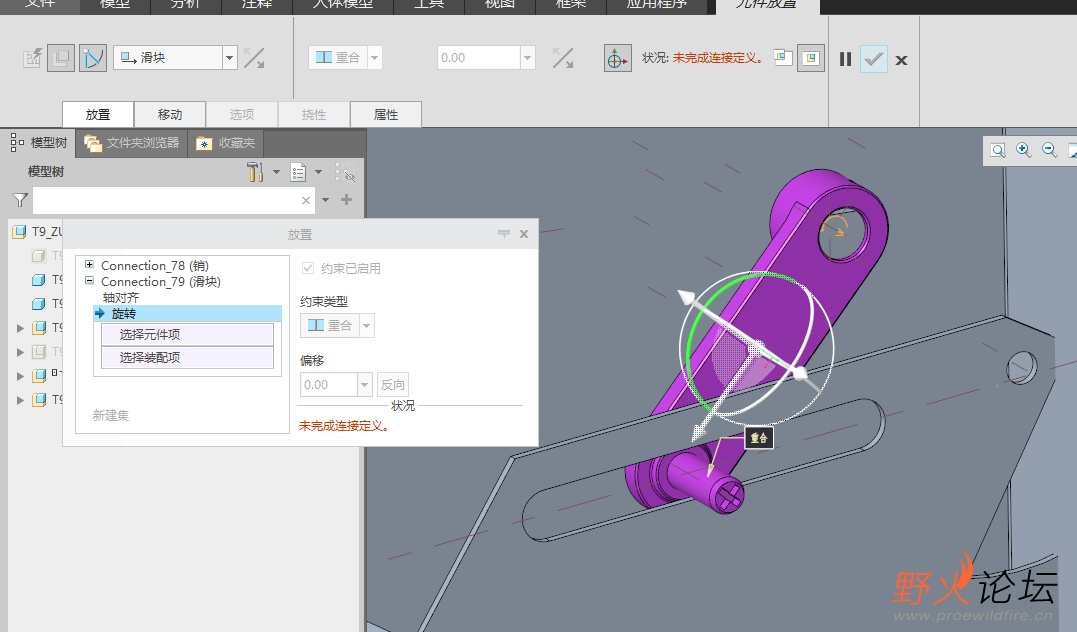
Task: Click the 重合 constraint tag in the viewport
Action: pyautogui.click(x=759, y=438)
